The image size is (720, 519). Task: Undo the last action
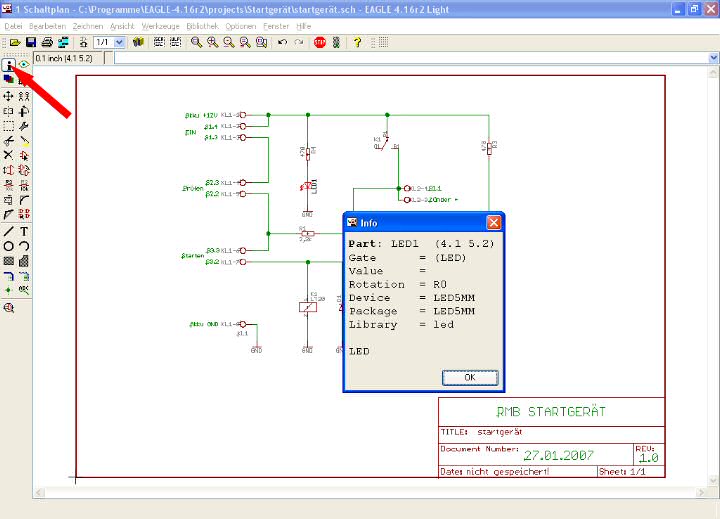point(282,43)
